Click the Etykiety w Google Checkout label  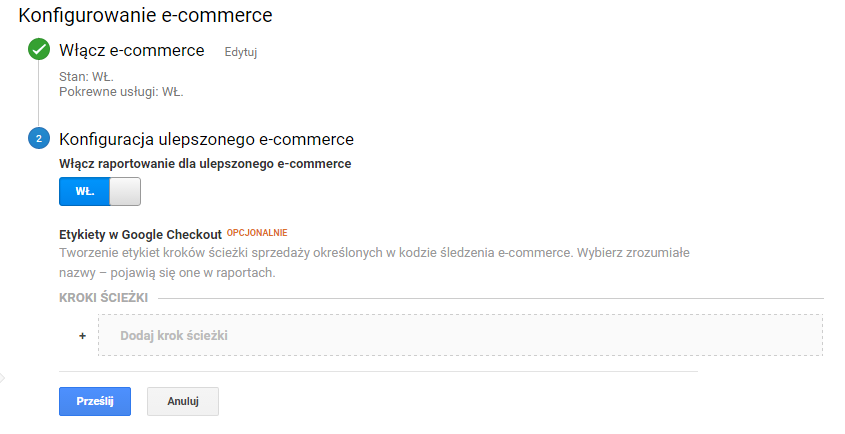point(140,234)
